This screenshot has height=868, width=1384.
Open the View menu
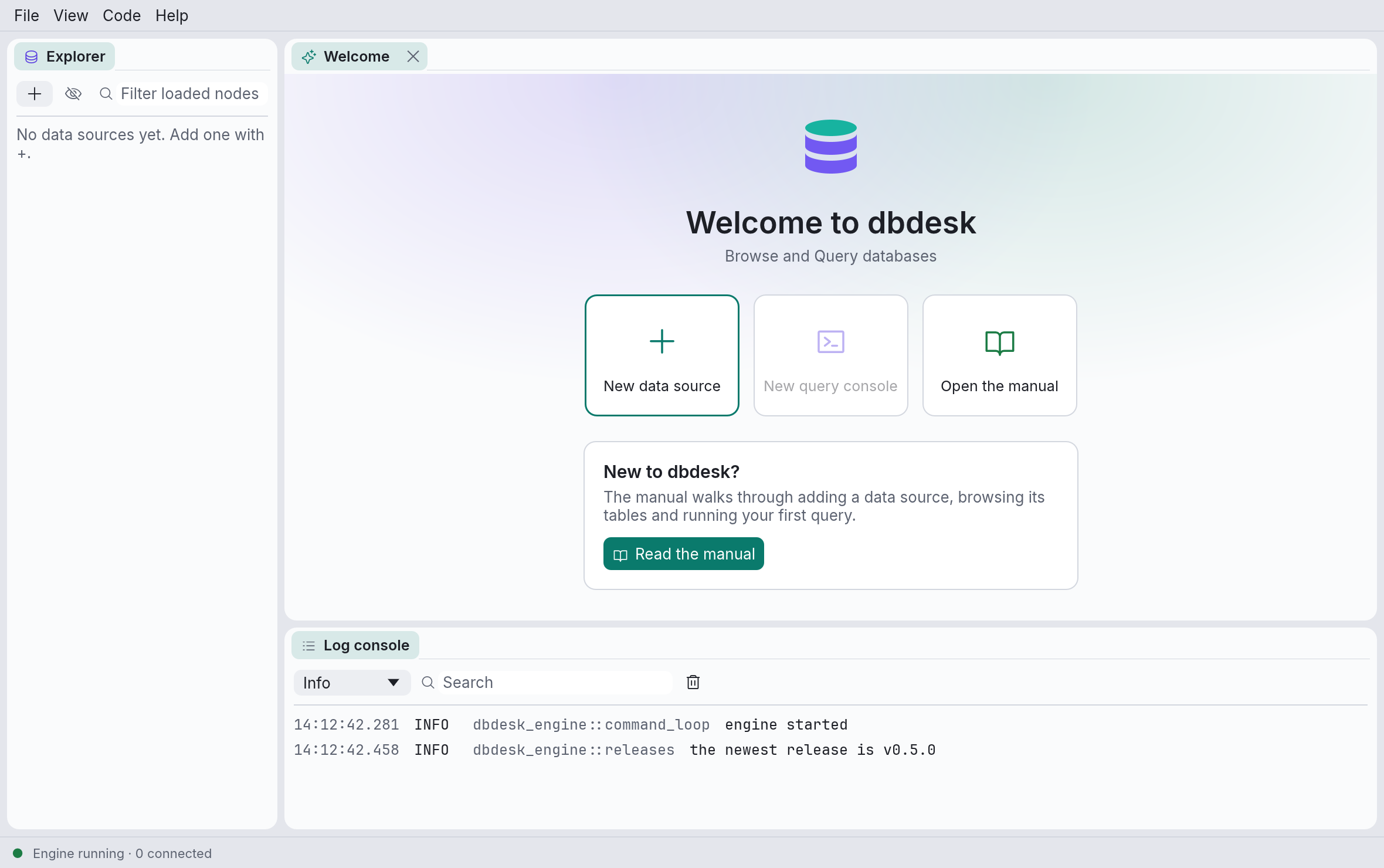tap(70, 15)
